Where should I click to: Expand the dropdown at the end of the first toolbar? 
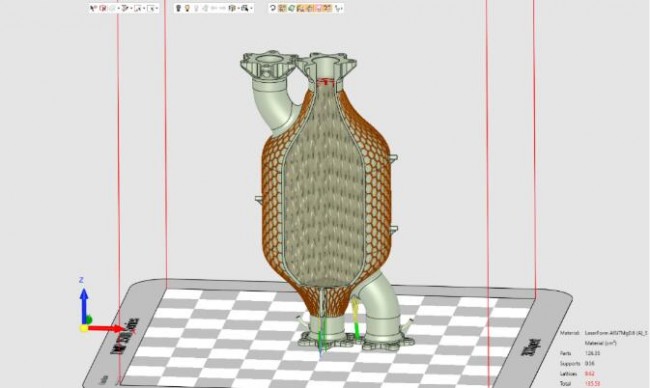[x=158, y=8]
